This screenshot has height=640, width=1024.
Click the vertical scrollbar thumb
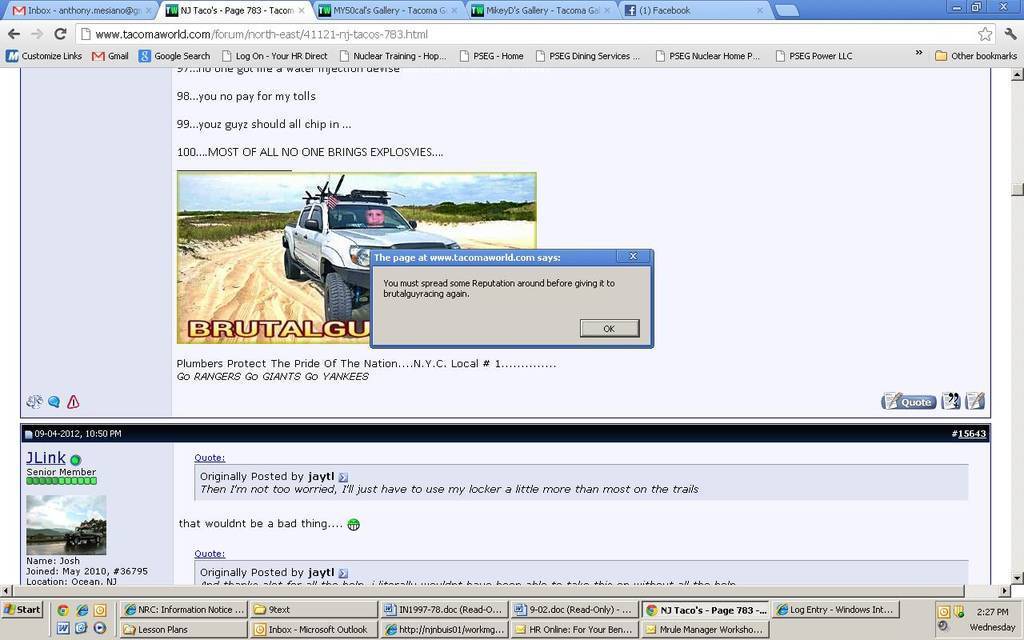(1017, 189)
